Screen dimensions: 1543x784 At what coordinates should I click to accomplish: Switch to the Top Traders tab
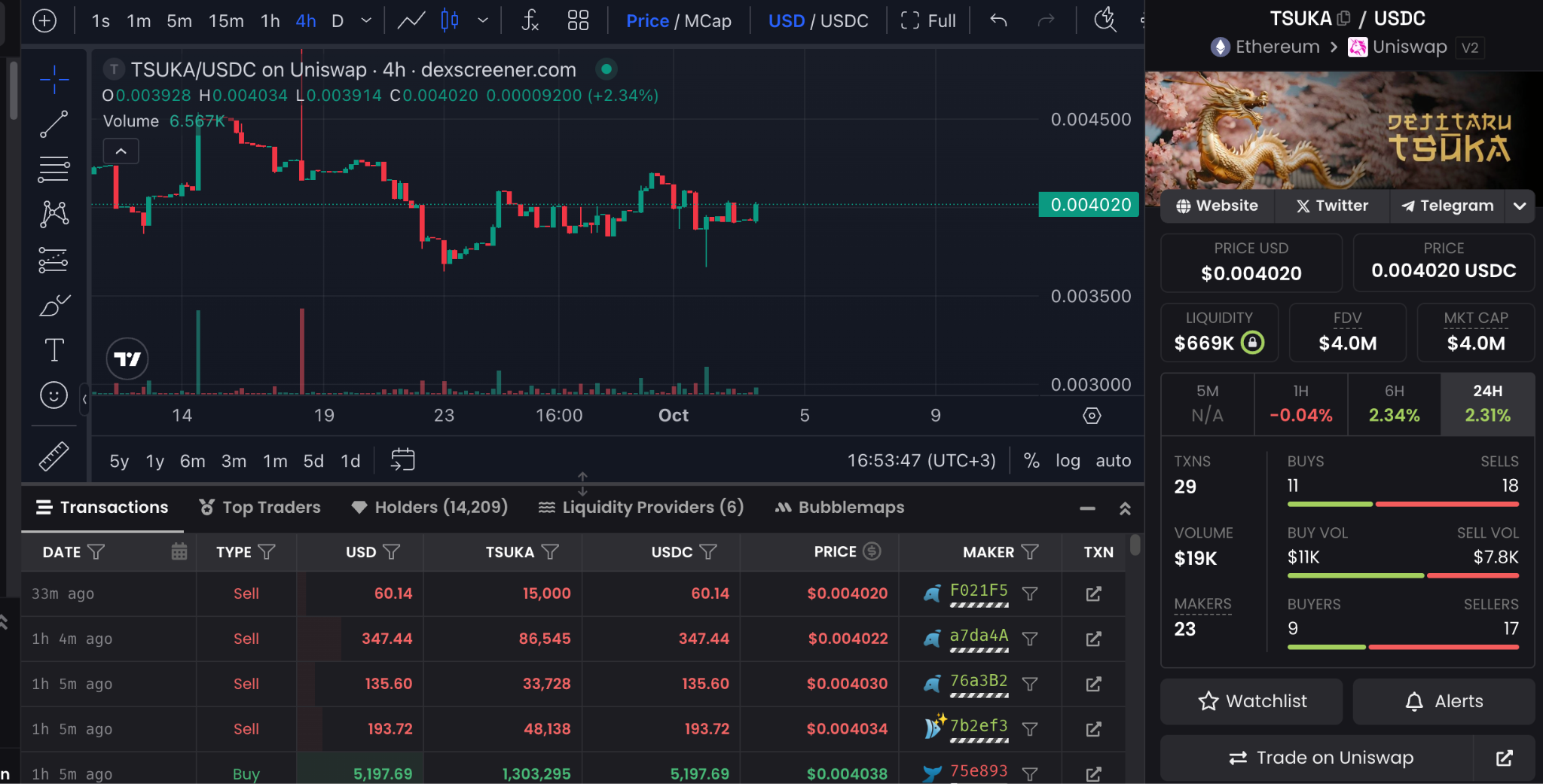[260, 508]
